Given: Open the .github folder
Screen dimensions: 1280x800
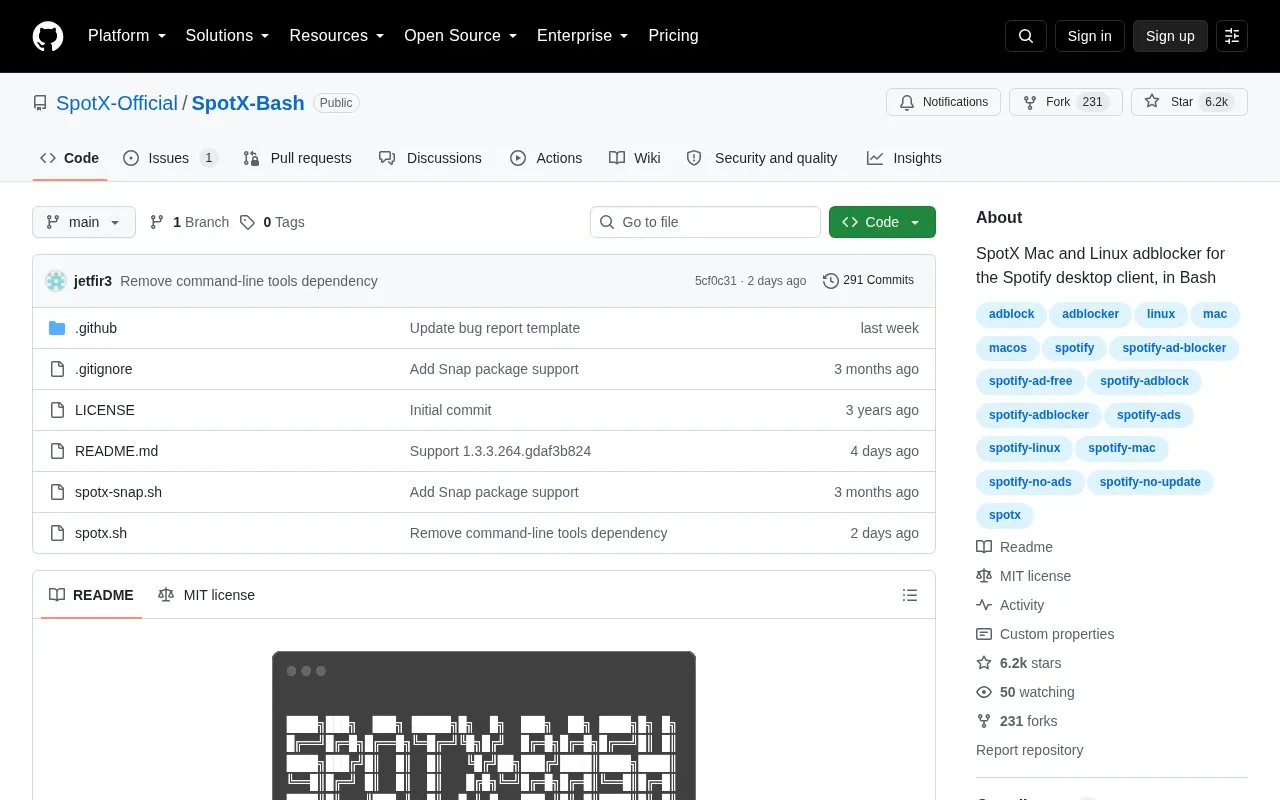Looking at the screenshot, I should [96, 328].
